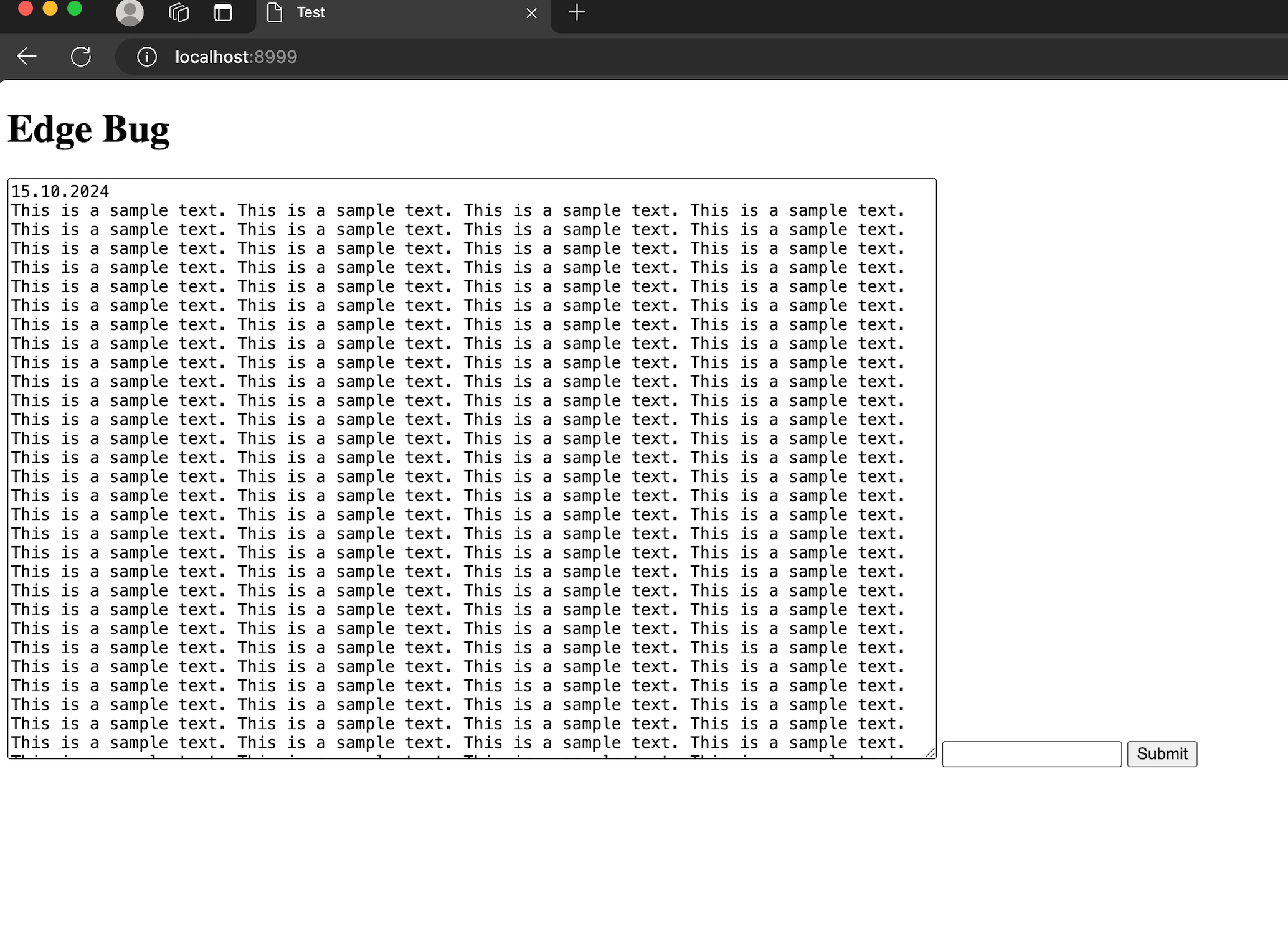Screen dimensions: 1288x934
Task: Click the back navigation arrow
Action: click(x=26, y=56)
